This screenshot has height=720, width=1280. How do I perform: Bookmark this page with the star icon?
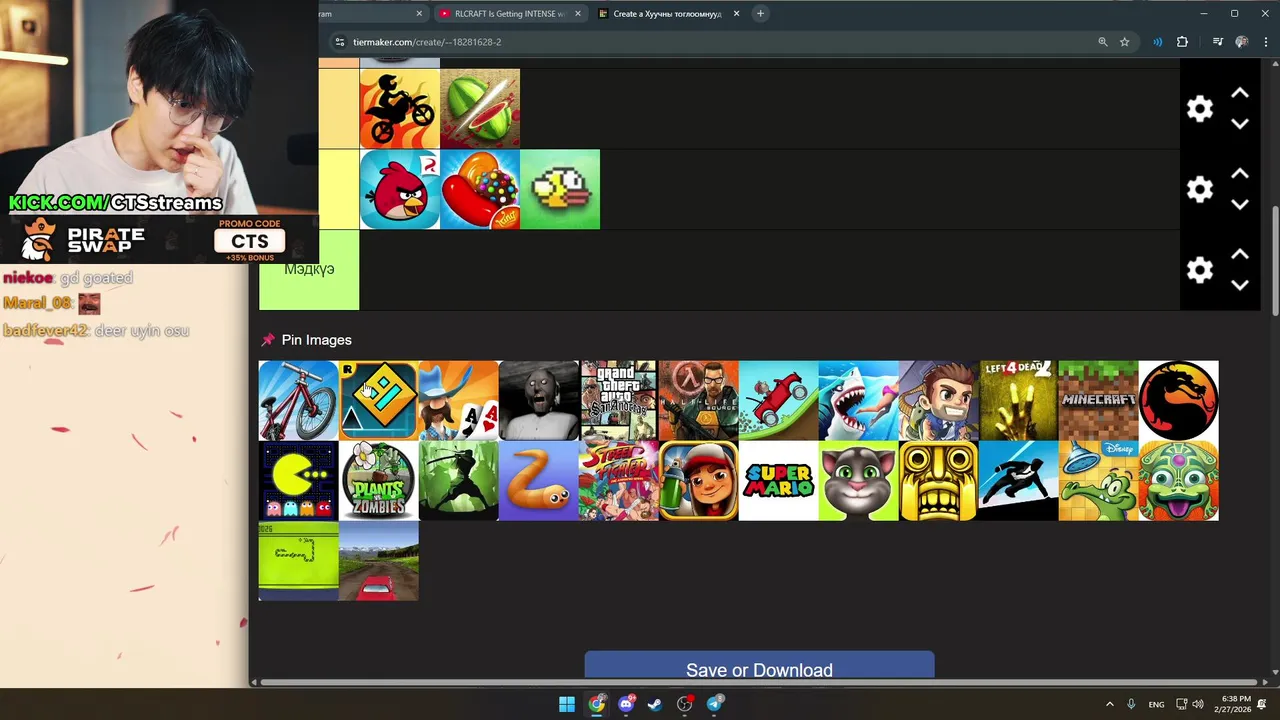pos(1125,42)
